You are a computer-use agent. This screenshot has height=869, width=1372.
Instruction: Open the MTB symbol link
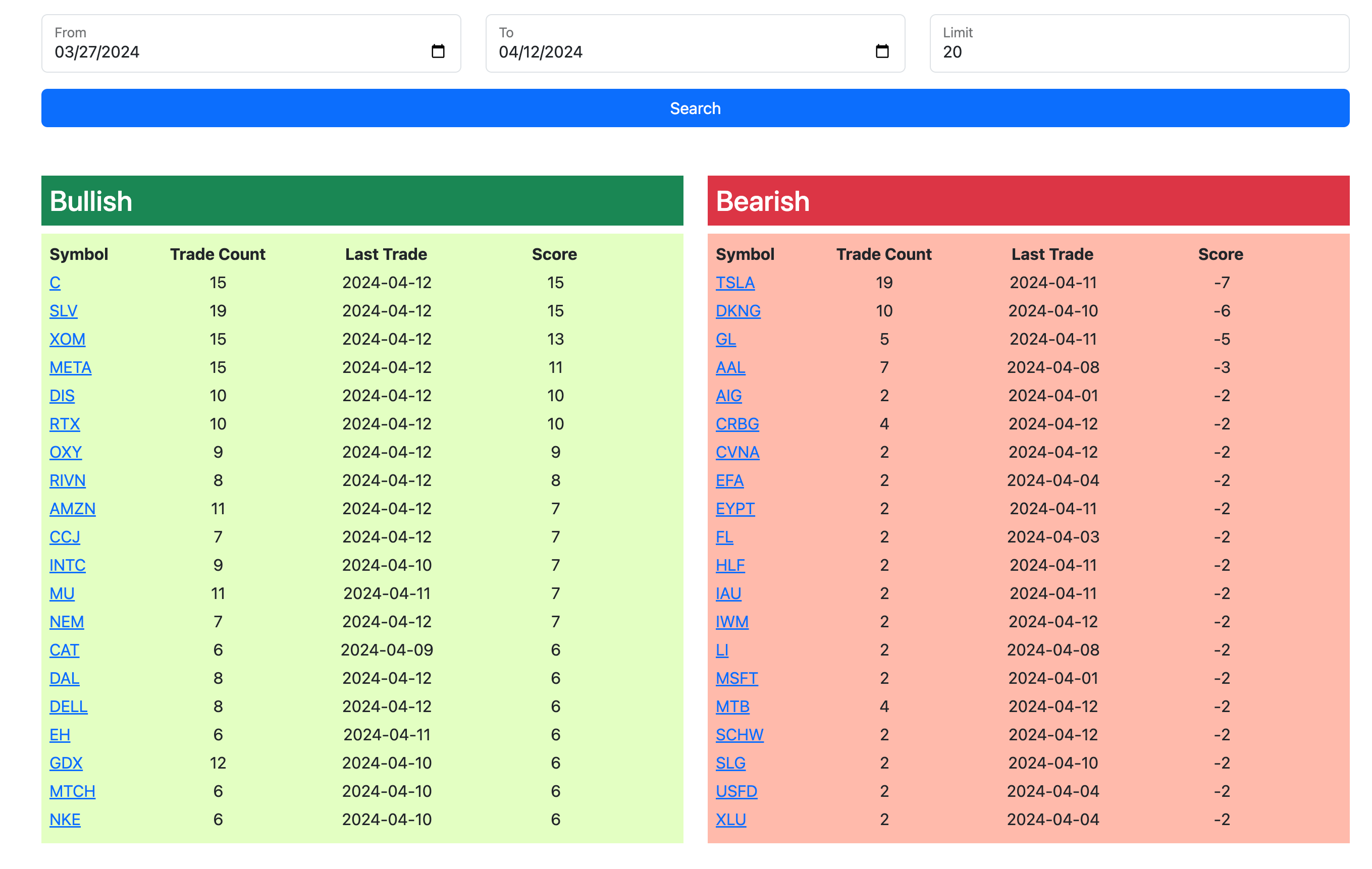733,707
